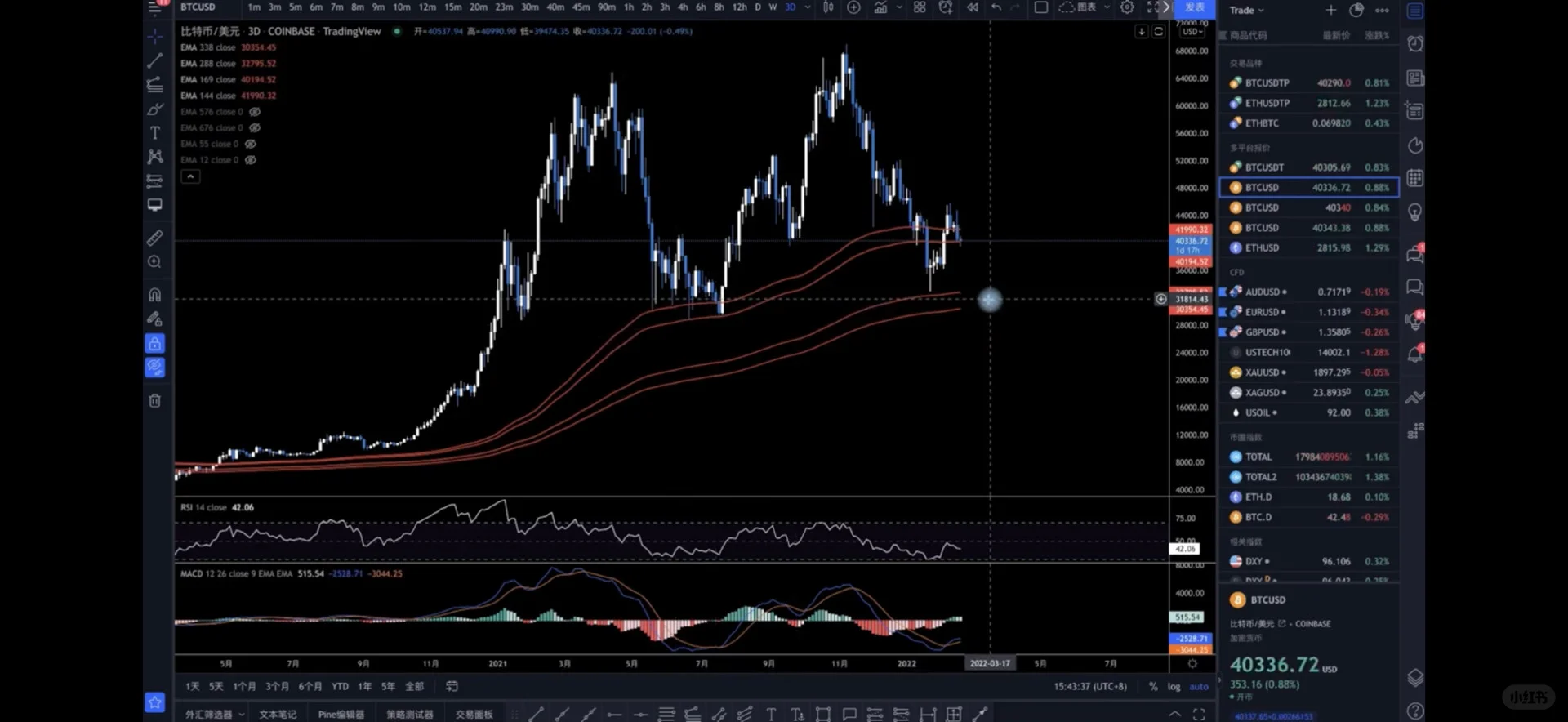Image resolution: width=1568 pixels, height=722 pixels.
Task: Open the layout grid selector
Action: 920,7
